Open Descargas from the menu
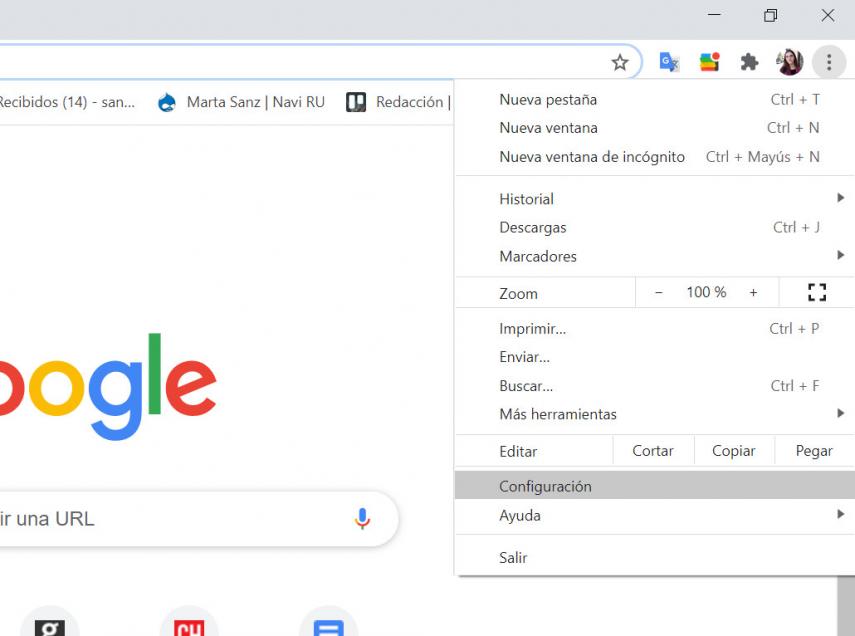 point(655,227)
